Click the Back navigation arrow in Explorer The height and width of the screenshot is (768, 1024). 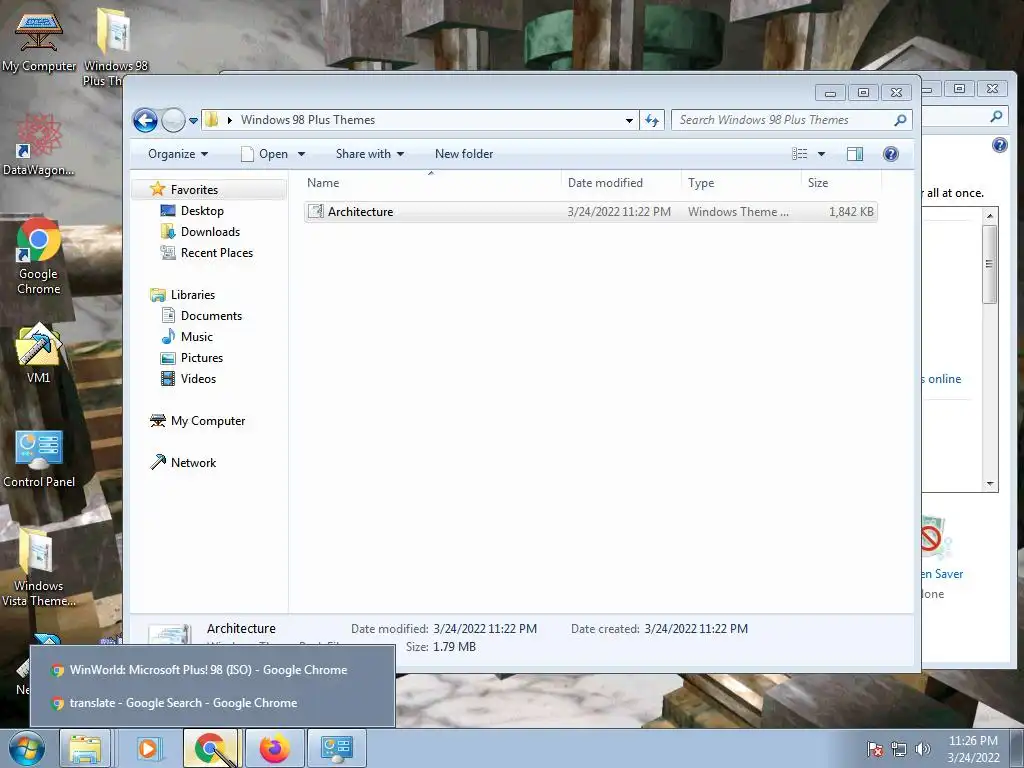145,120
